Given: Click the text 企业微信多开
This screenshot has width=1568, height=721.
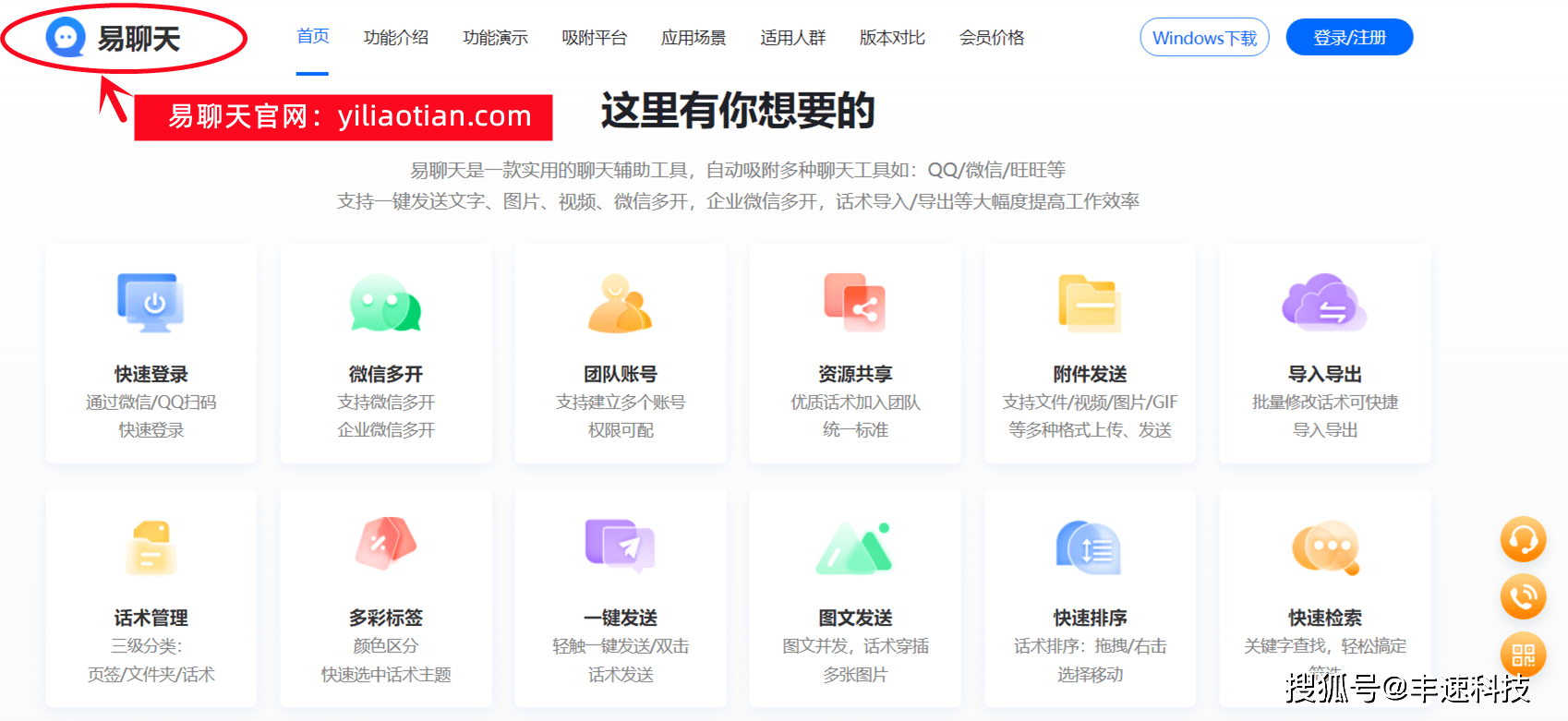Looking at the screenshot, I should pyautogui.click(x=386, y=430).
